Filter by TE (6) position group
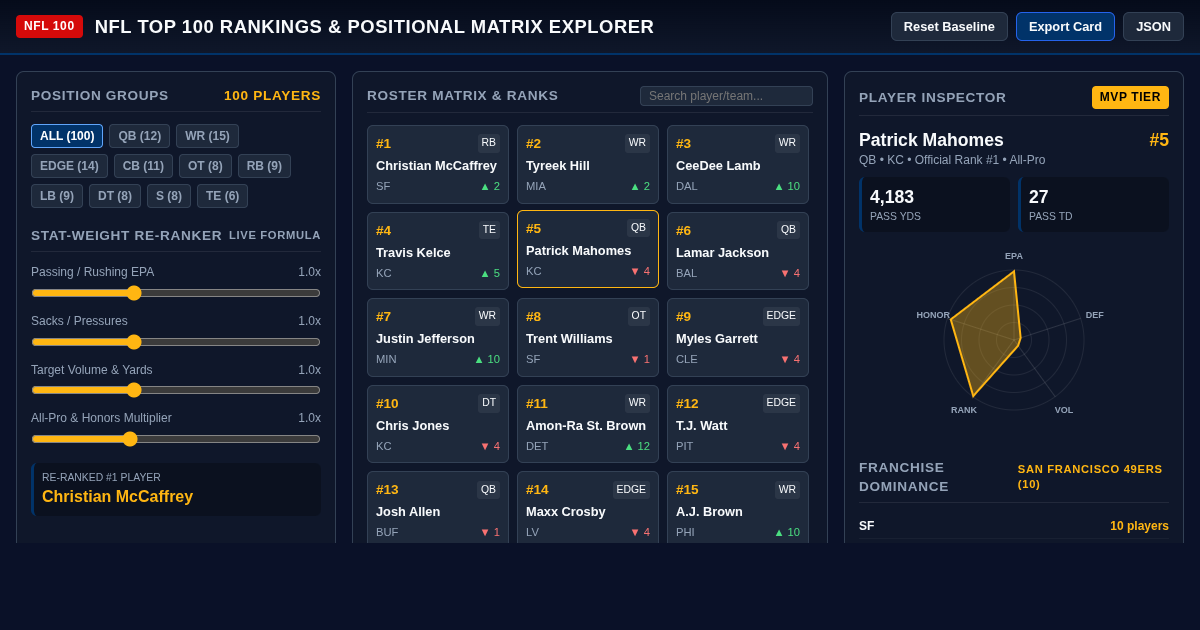 pyautogui.click(x=222, y=196)
